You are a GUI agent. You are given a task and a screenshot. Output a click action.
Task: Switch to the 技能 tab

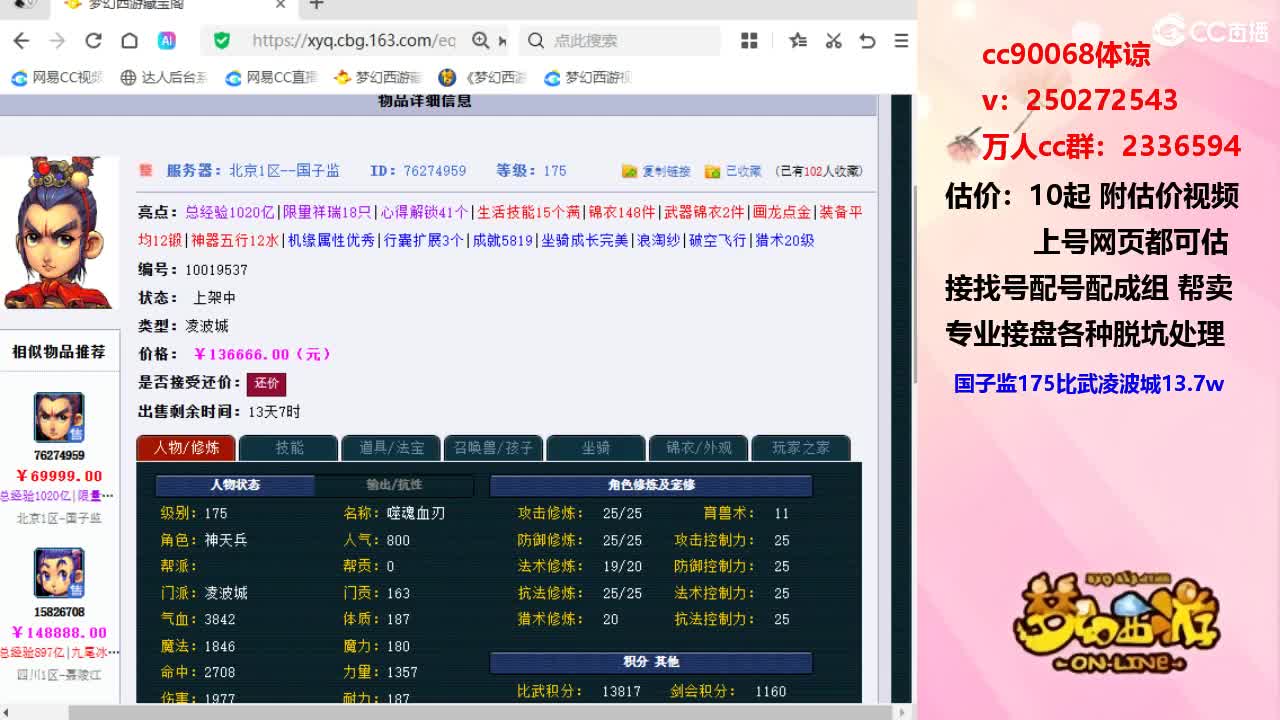(x=289, y=448)
